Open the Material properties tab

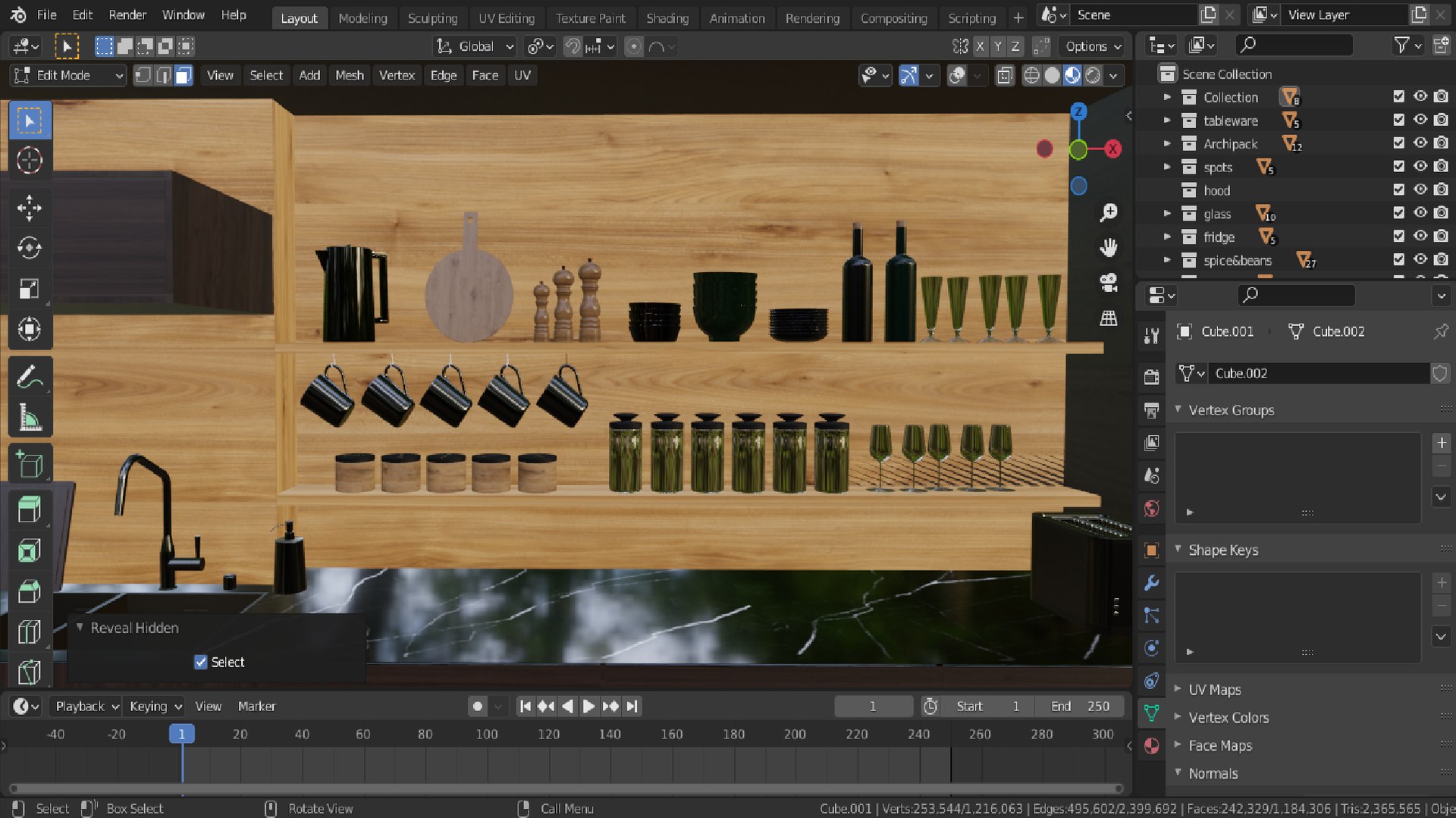click(x=1151, y=745)
